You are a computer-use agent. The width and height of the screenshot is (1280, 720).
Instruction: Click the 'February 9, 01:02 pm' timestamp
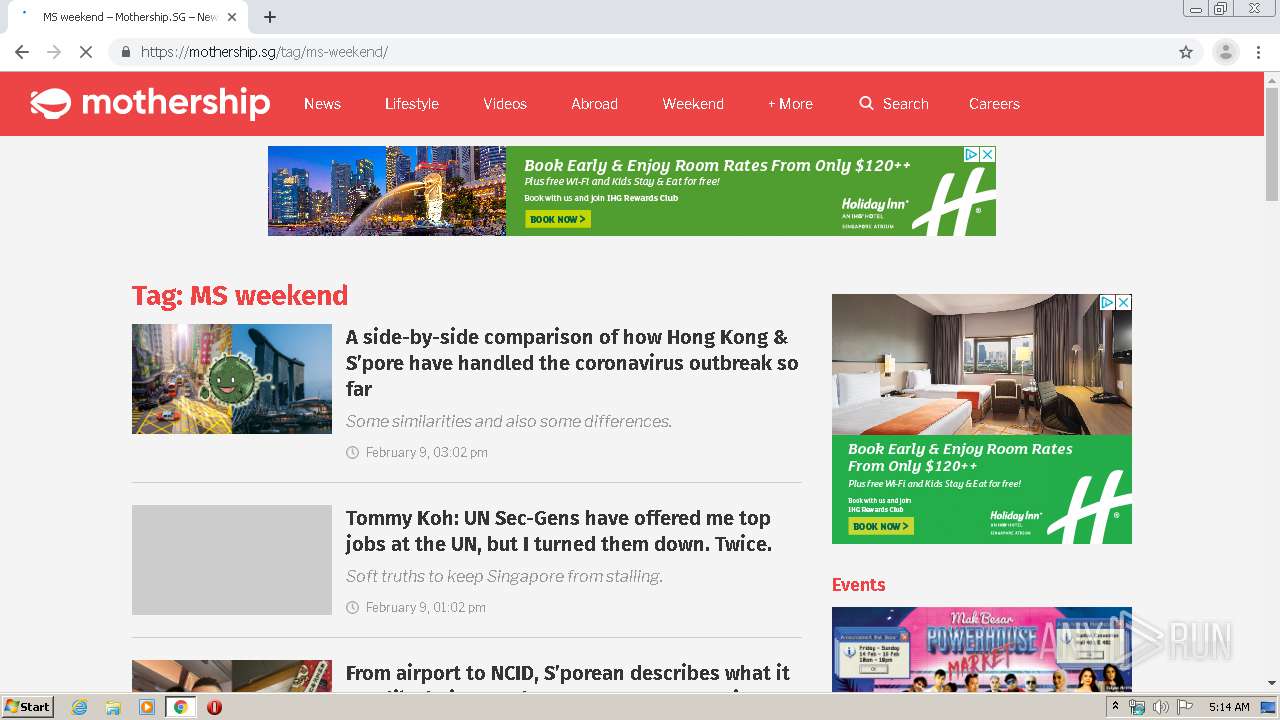(x=426, y=607)
